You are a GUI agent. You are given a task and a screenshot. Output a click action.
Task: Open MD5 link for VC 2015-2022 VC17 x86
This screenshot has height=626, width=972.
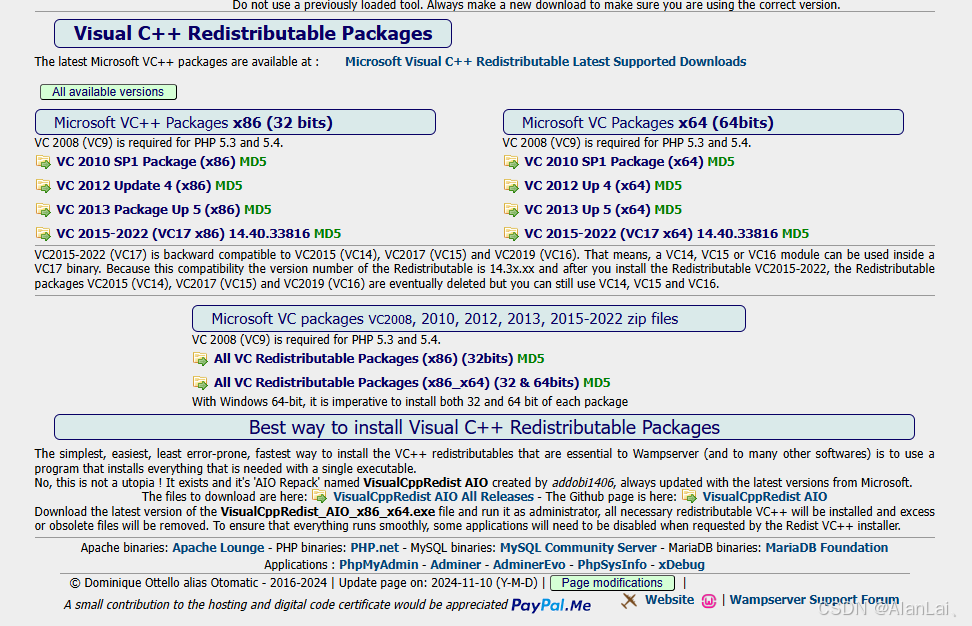327,234
